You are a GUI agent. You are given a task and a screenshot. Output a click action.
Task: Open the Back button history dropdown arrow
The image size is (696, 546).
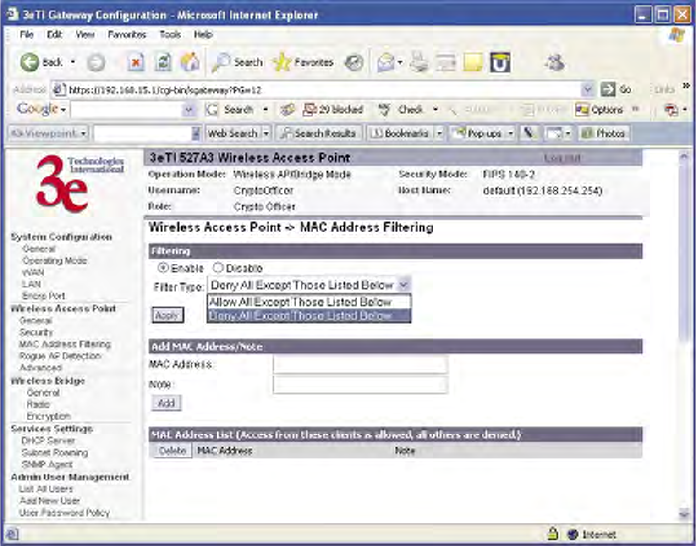point(73,63)
